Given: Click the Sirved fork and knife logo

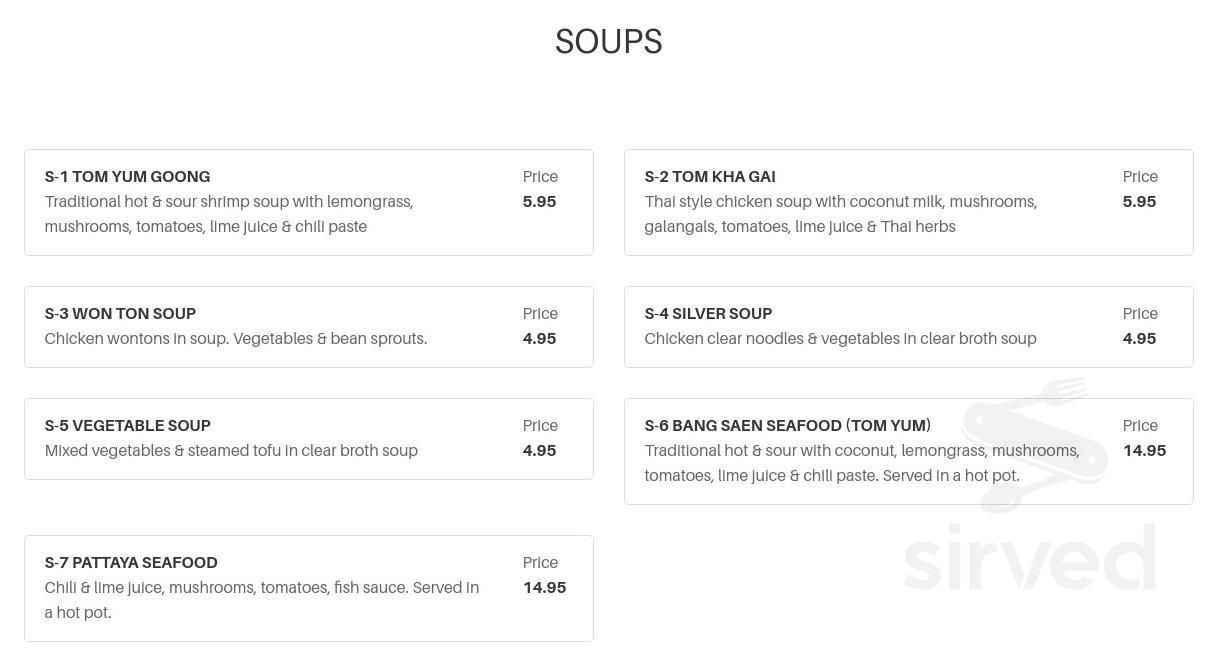Looking at the screenshot, I should point(1035,445).
